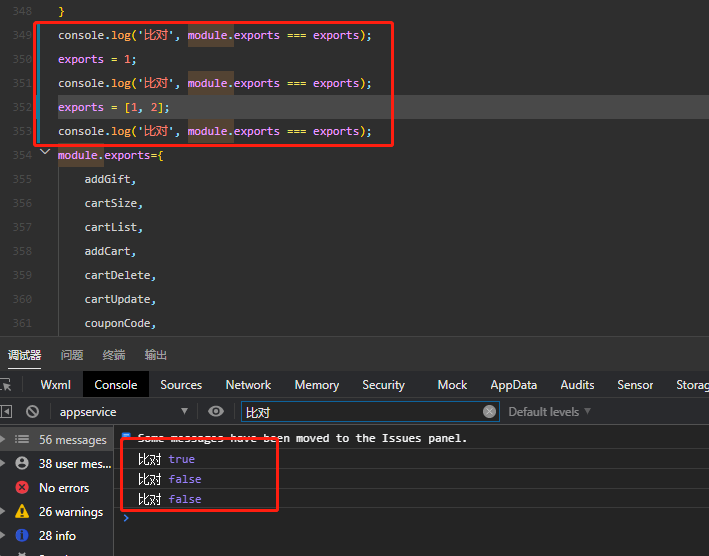The width and height of the screenshot is (709, 556).
Task: Open the Wxml tab
Action: pyautogui.click(x=56, y=385)
